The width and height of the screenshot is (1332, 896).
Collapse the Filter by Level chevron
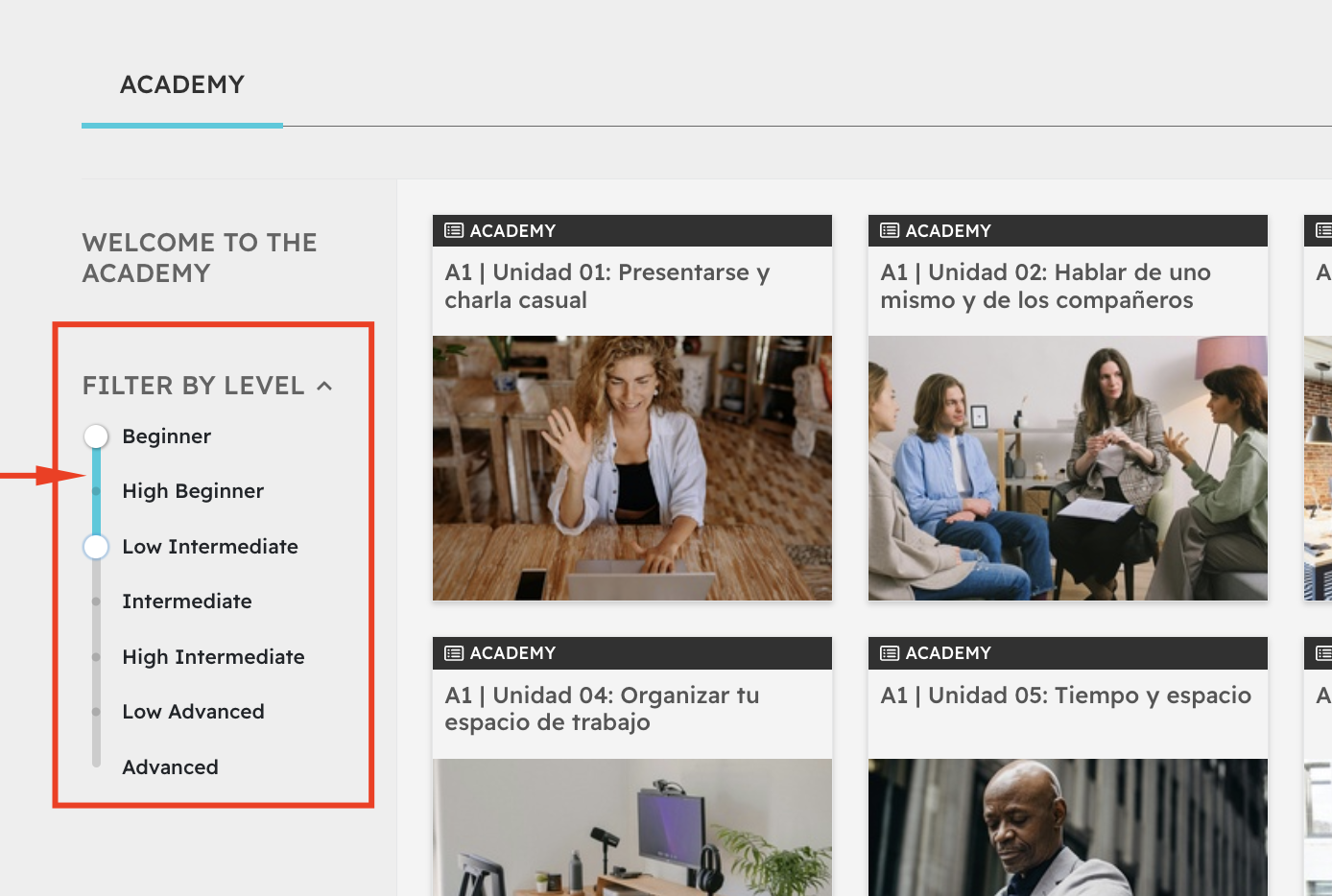point(324,386)
